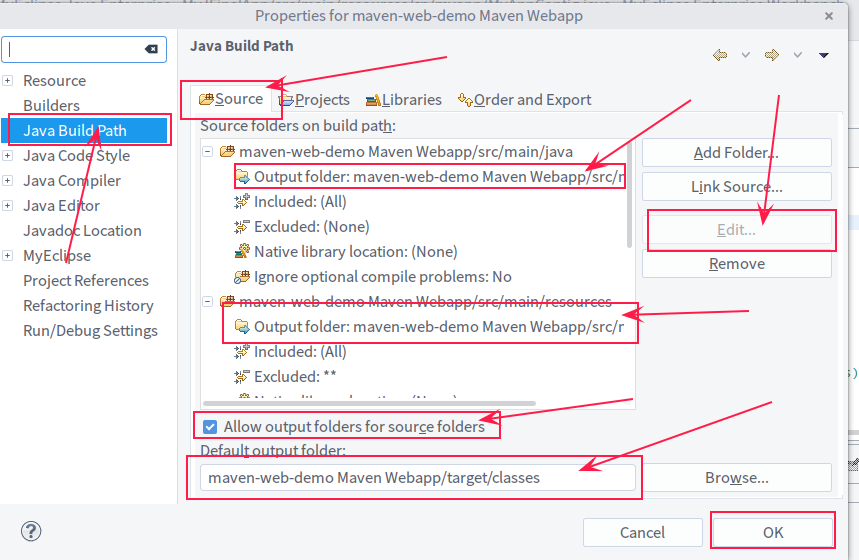This screenshot has height=560, width=859.
Task: Click the Libraries tab books icon
Action: point(373,100)
